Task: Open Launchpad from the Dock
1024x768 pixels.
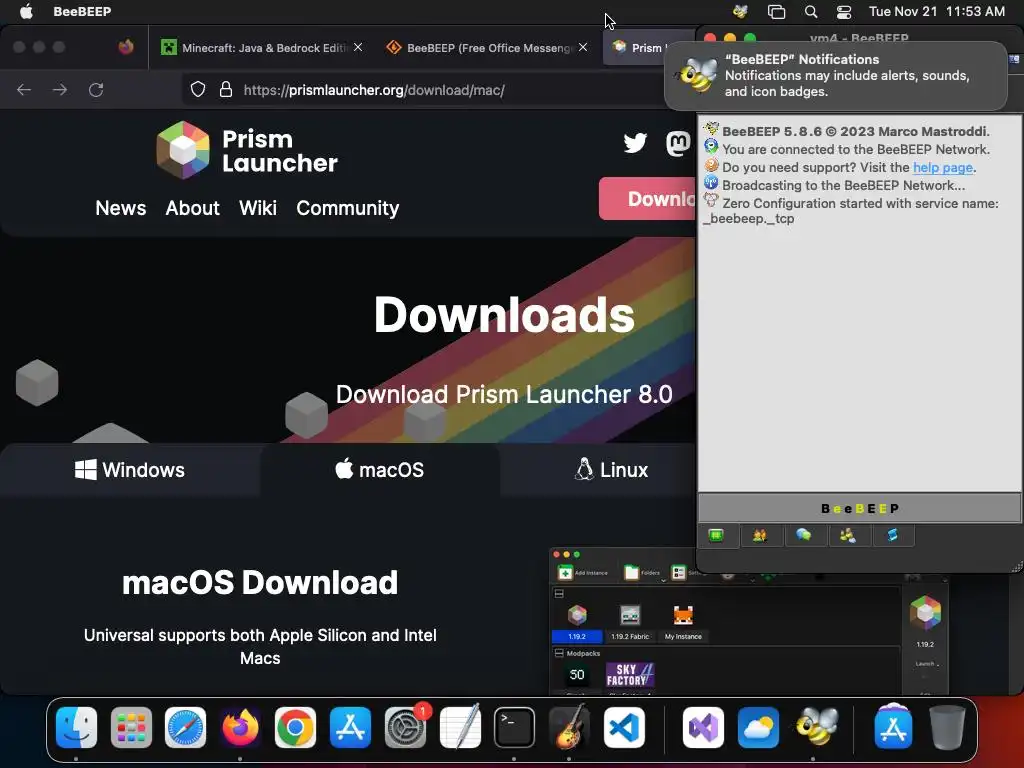Action: tap(131, 727)
